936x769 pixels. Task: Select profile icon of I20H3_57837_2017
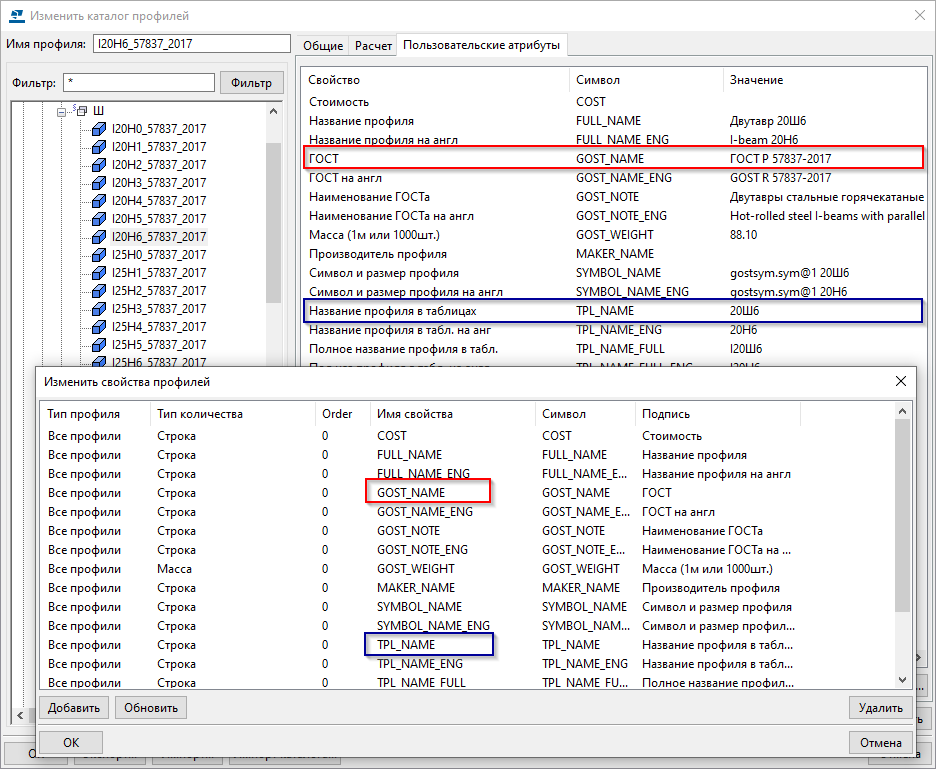click(99, 183)
